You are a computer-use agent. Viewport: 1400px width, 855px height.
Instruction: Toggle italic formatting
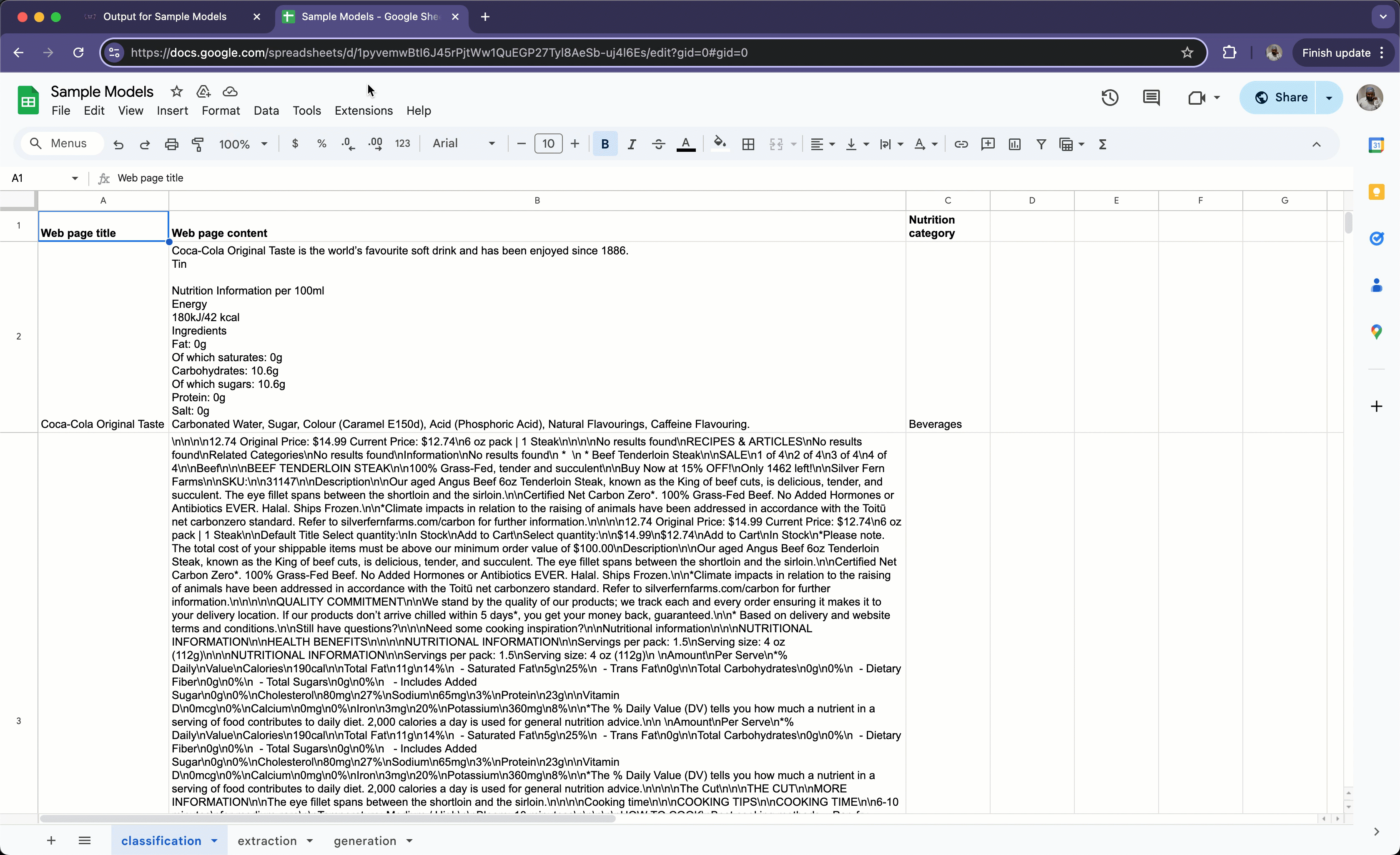click(632, 144)
